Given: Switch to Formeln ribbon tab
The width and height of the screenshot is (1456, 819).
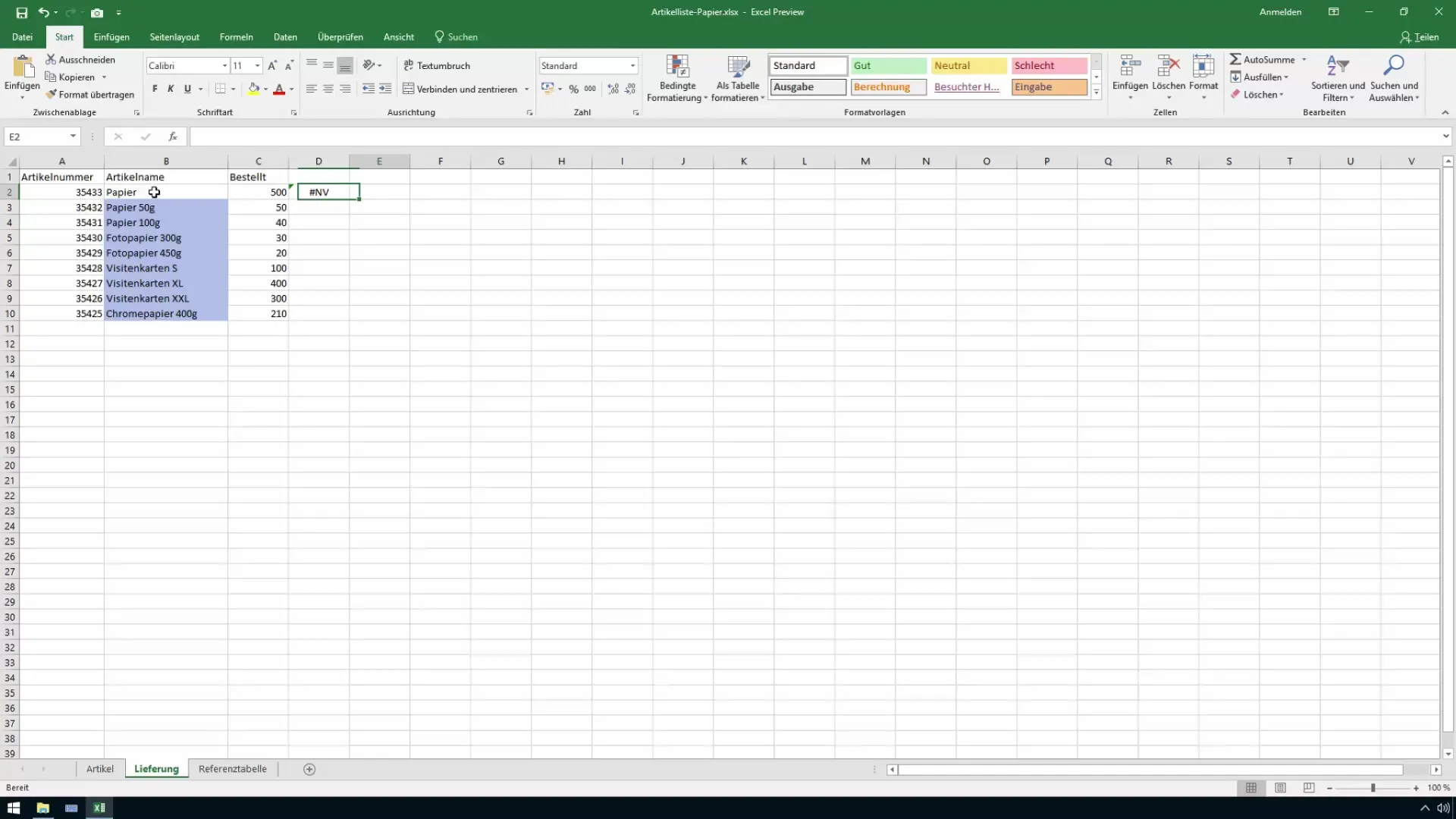Looking at the screenshot, I should pyautogui.click(x=237, y=36).
